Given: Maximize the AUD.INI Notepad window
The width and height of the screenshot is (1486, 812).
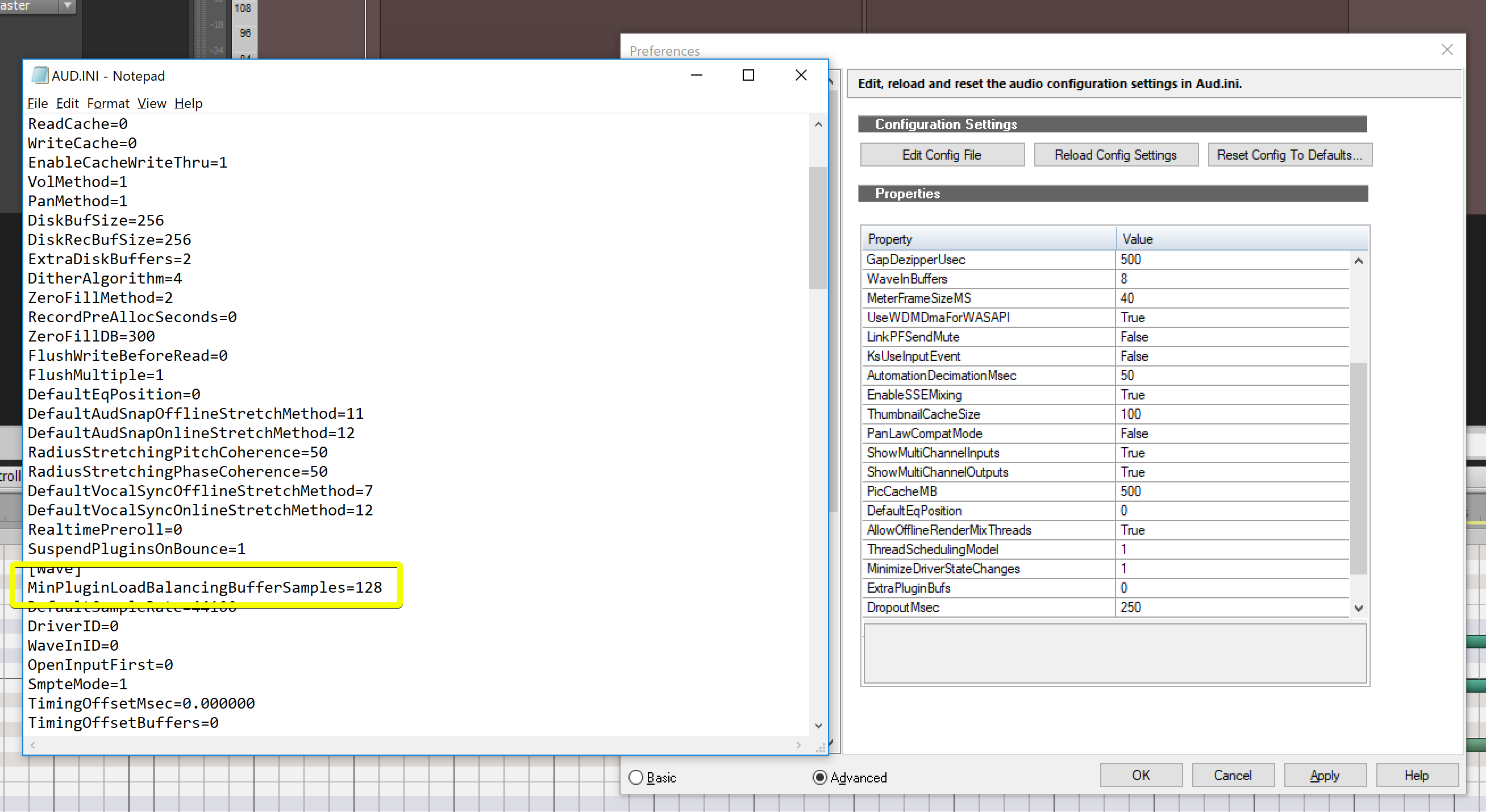Looking at the screenshot, I should coord(748,76).
